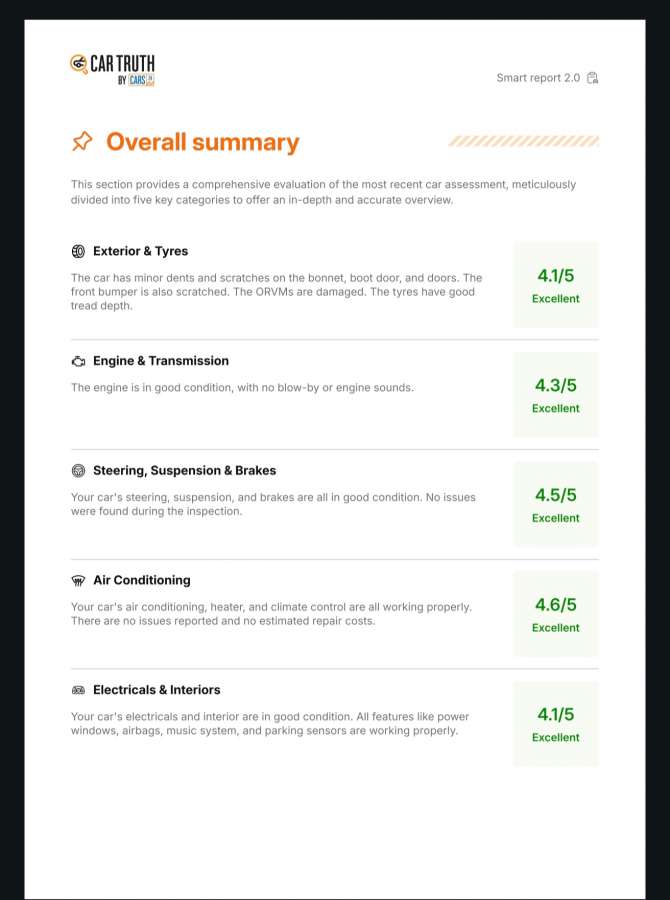
Task: Open the Smart report 2.0 label
Action: click(538, 78)
